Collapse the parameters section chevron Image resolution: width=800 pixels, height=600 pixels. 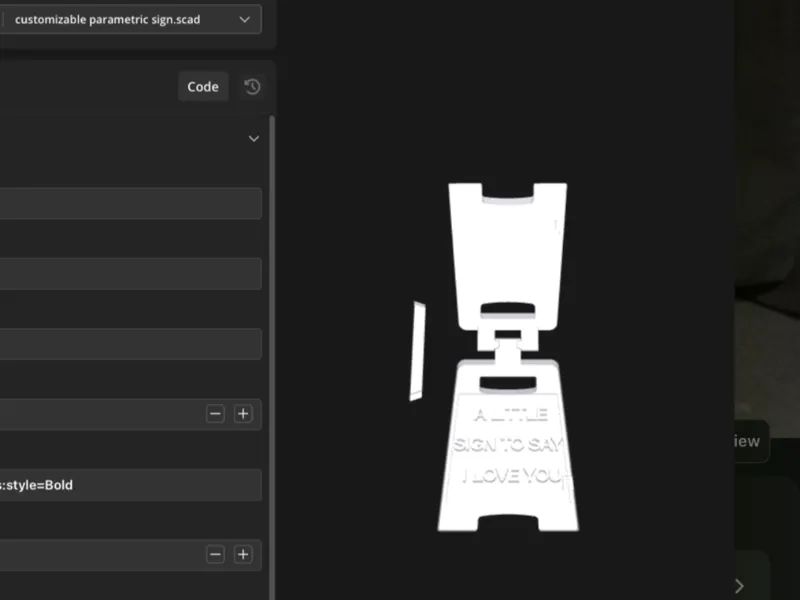(x=254, y=139)
